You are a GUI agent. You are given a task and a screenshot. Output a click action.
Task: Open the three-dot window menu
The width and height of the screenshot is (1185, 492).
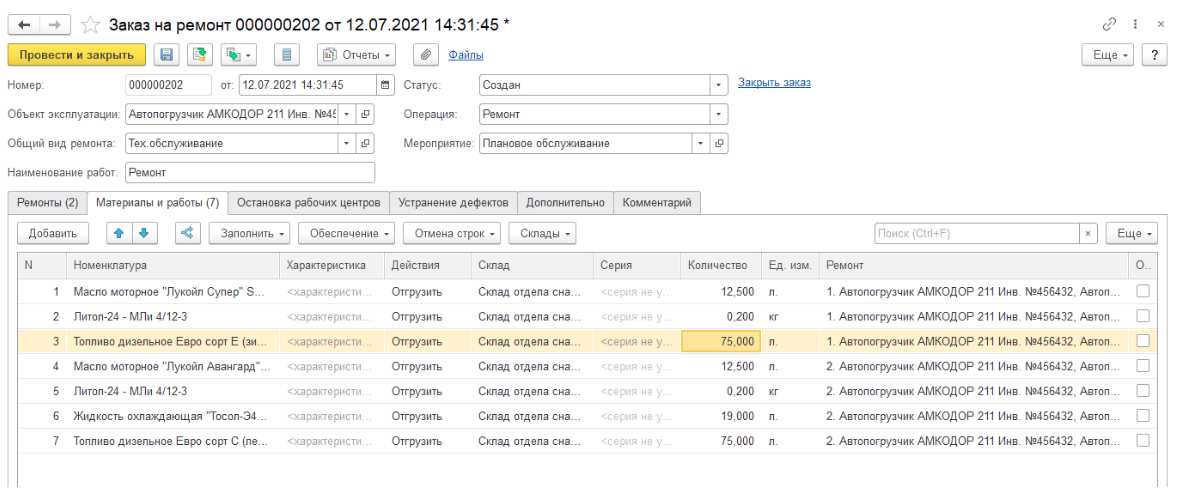(x=1135, y=24)
